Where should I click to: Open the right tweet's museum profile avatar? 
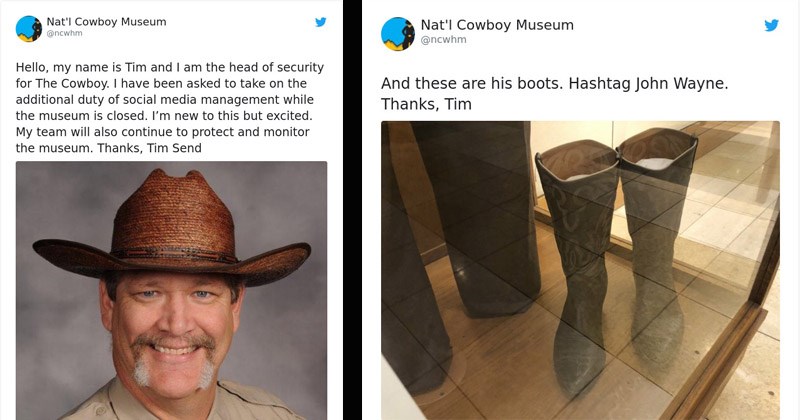point(398,34)
